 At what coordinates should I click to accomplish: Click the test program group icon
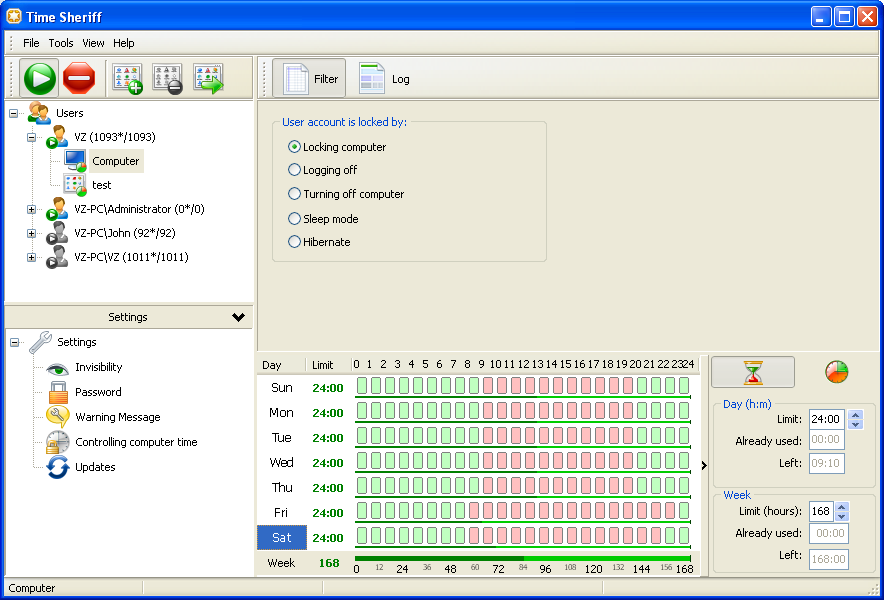click(74, 185)
